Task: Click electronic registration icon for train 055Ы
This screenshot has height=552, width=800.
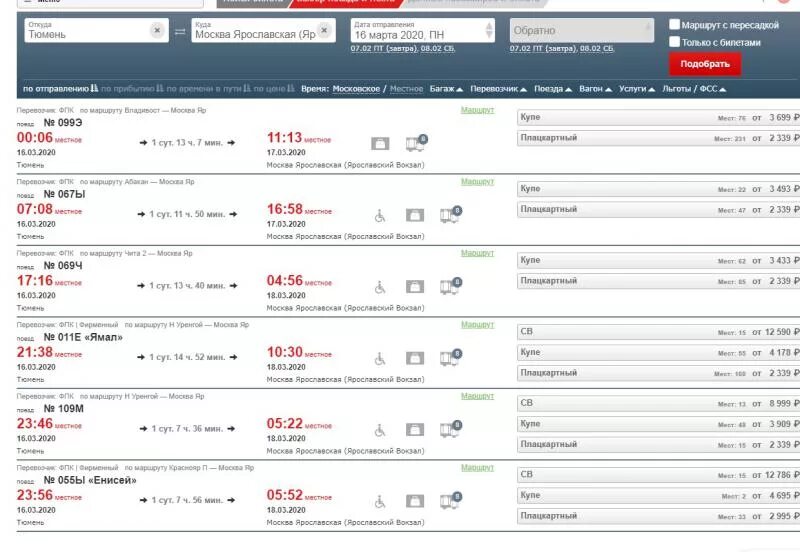Action: tap(451, 500)
